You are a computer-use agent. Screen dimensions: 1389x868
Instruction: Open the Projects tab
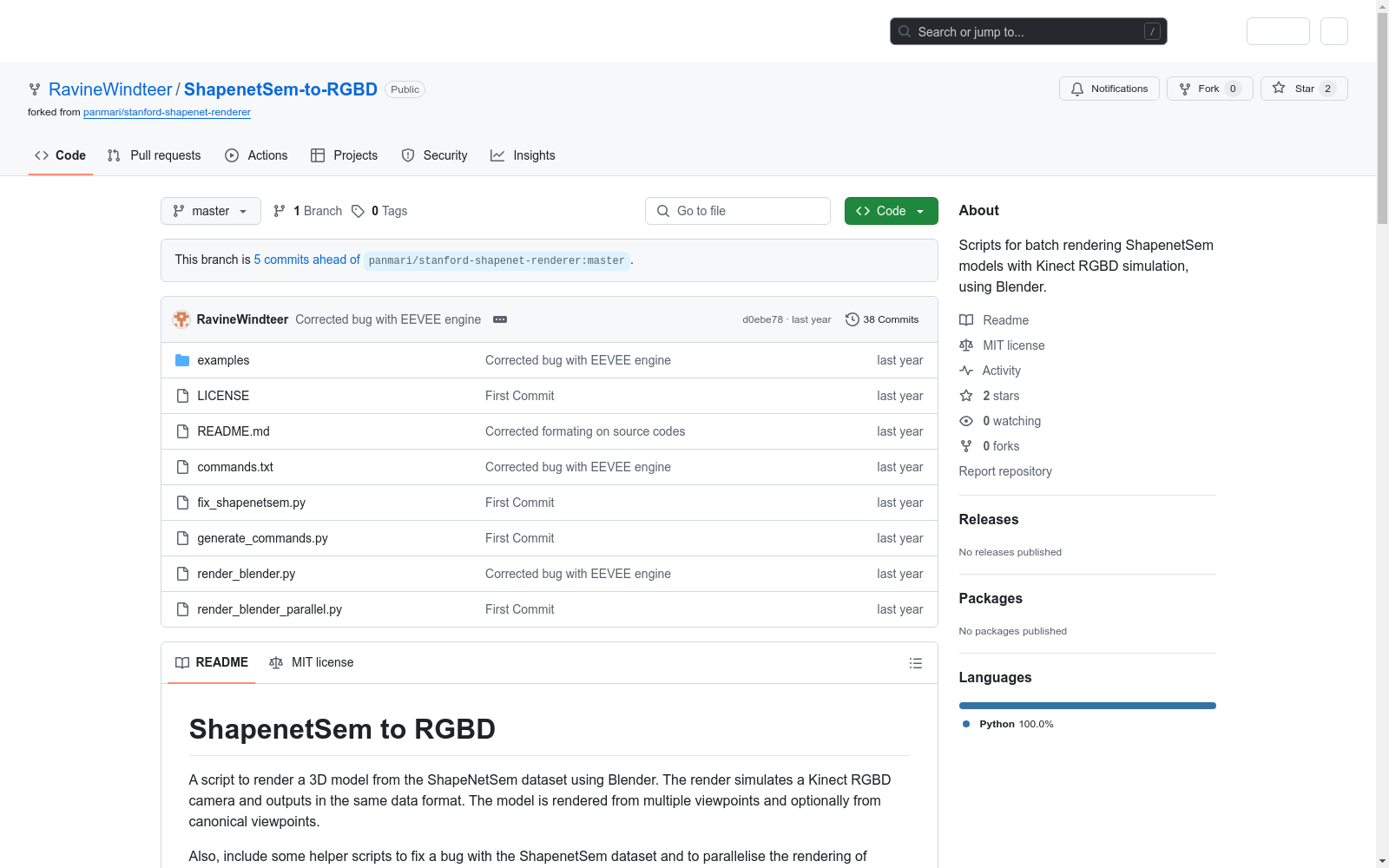click(345, 155)
